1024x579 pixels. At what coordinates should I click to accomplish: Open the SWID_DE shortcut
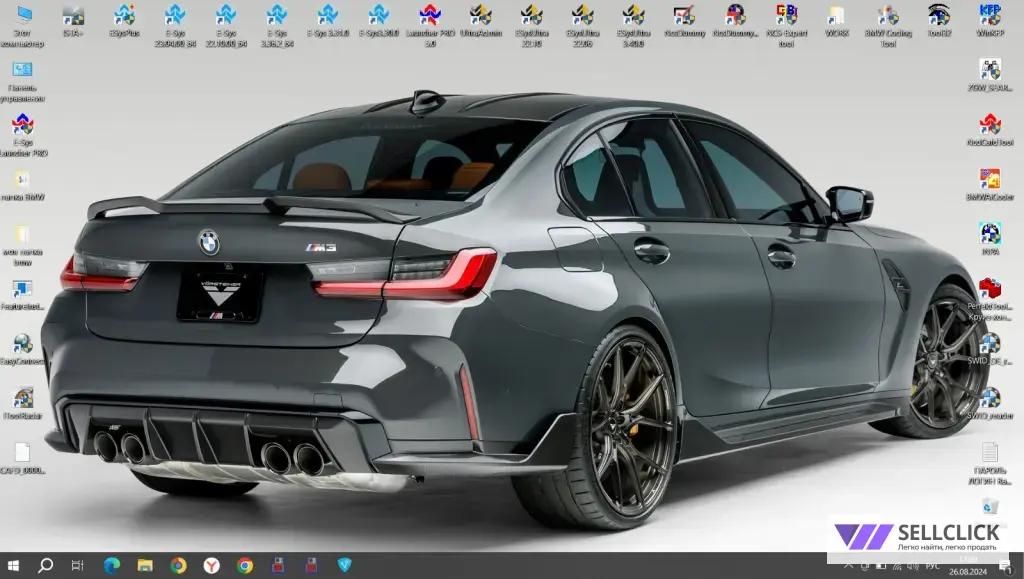coord(990,348)
